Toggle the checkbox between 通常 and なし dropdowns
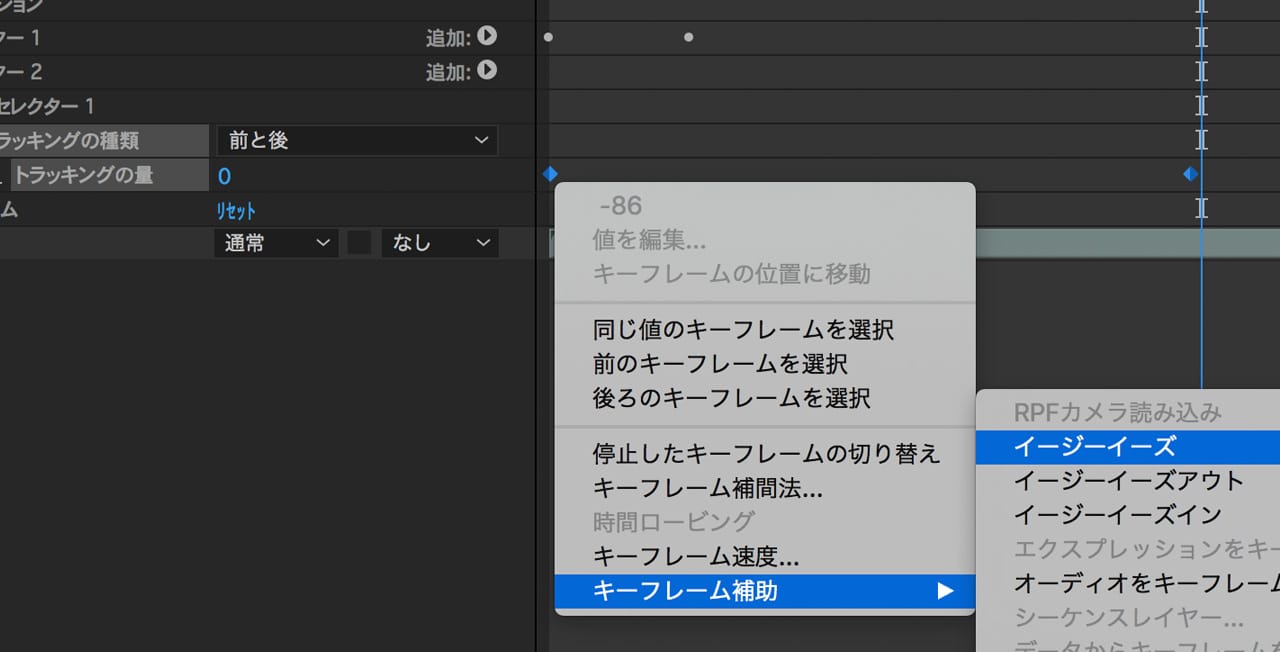 [x=359, y=243]
